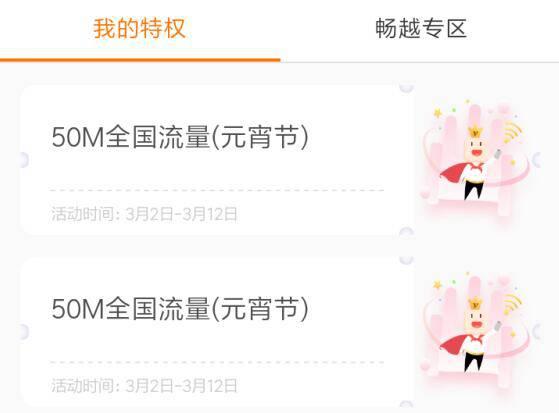Image resolution: width=559 pixels, height=413 pixels.
Task: Click the gold crown on the first mascot
Action: pyautogui.click(x=476, y=132)
